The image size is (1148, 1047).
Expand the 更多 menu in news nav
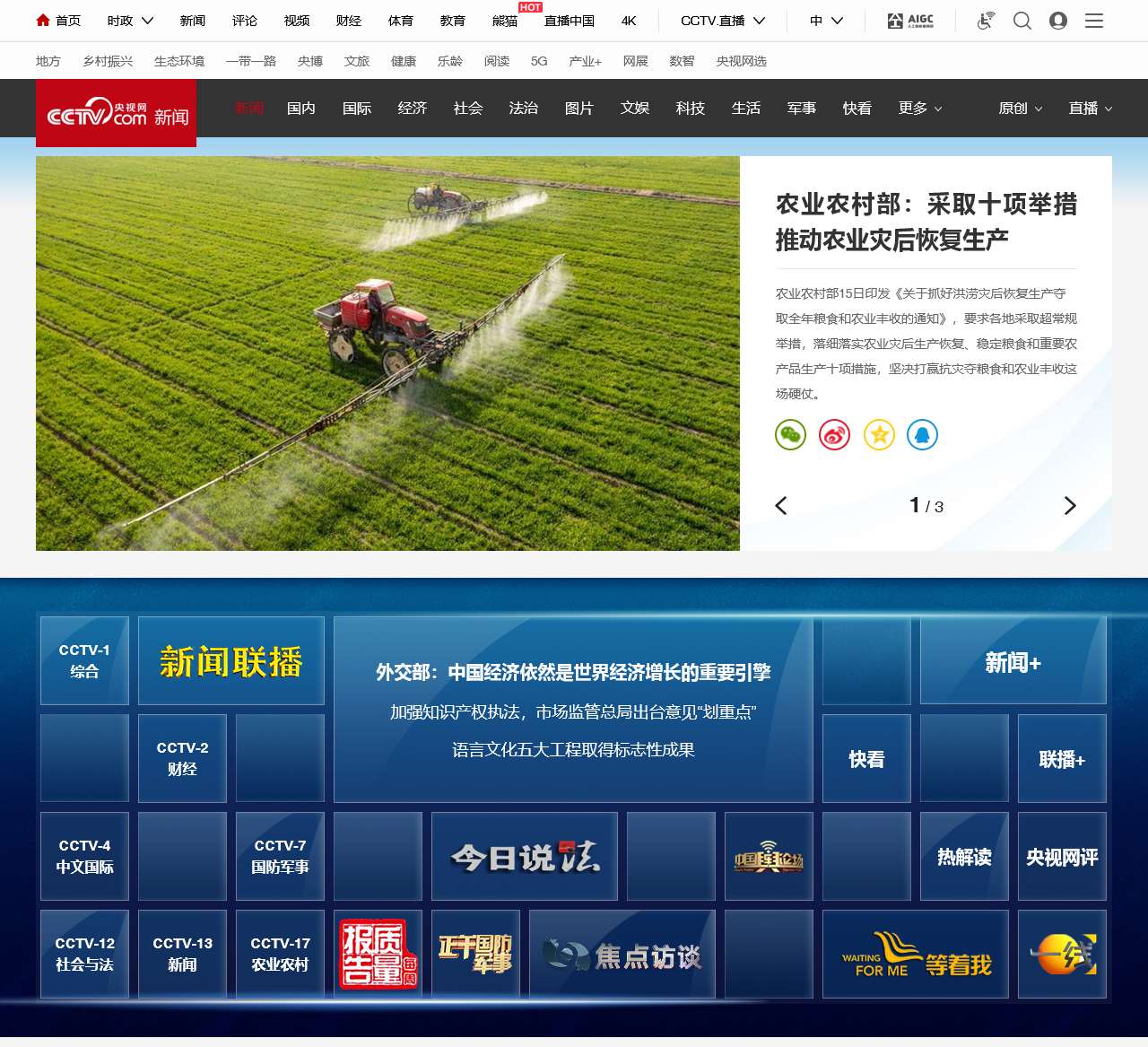(x=920, y=109)
